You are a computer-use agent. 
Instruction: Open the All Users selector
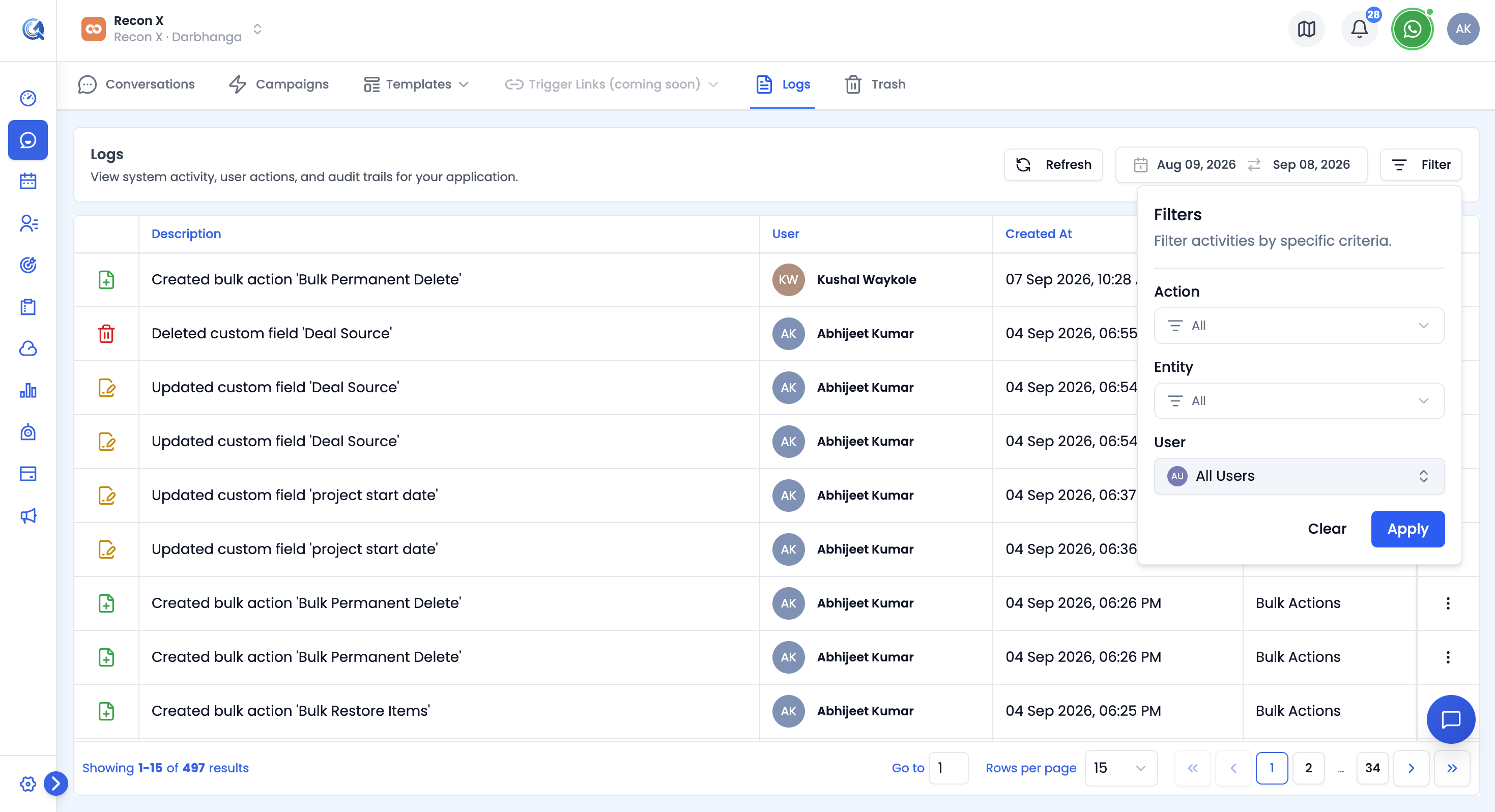pyautogui.click(x=1299, y=477)
